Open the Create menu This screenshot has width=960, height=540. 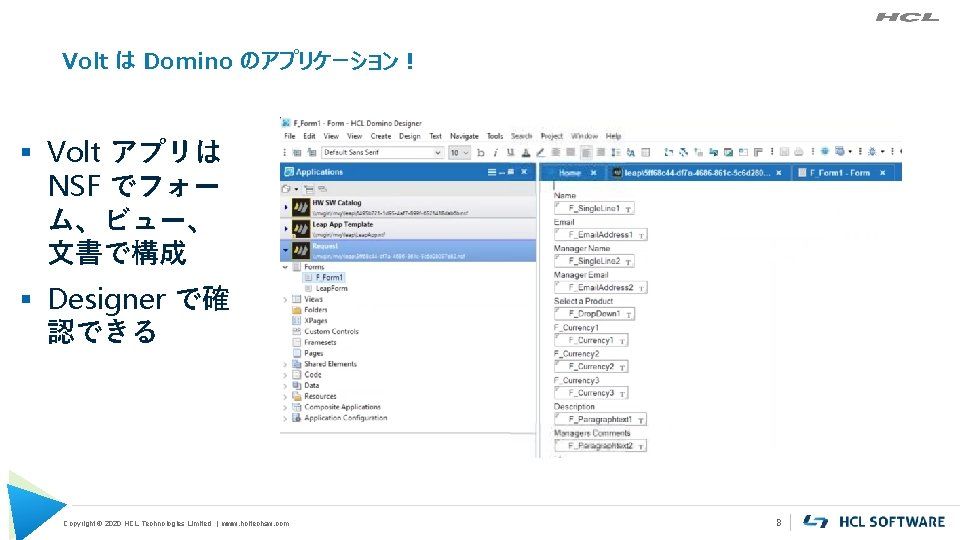(x=380, y=136)
